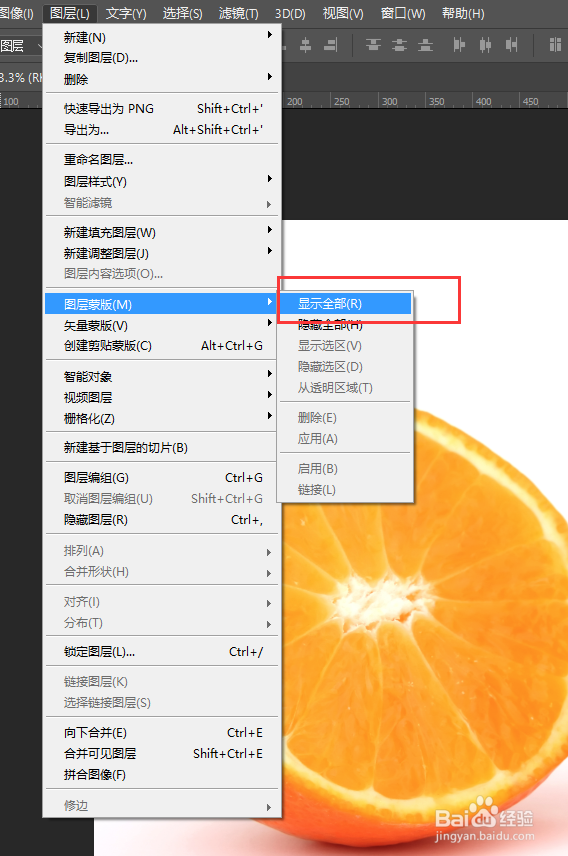Click 应用(A) in mask submenu
This screenshot has width=568, height=856.
point(345,439)
